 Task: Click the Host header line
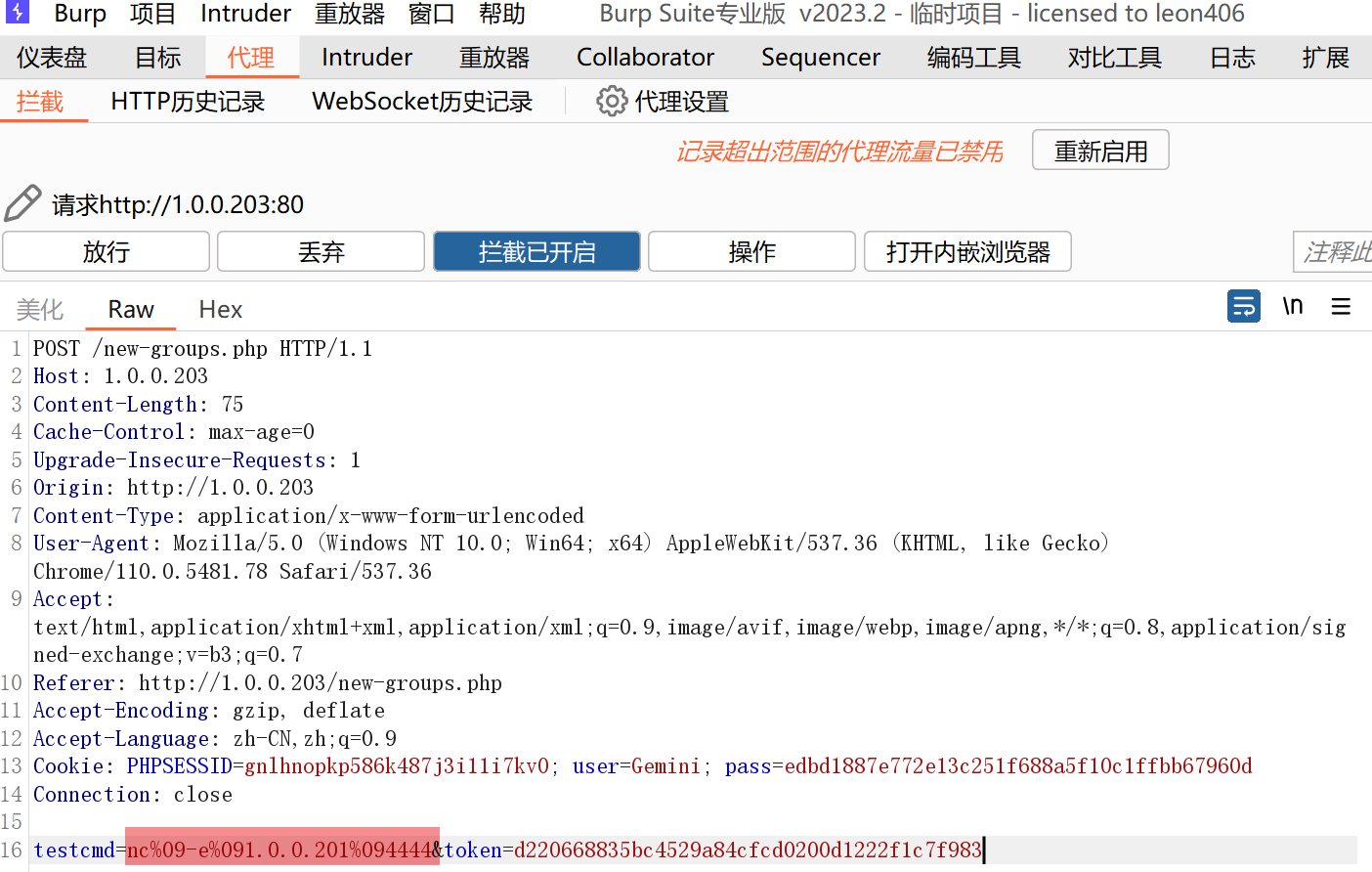(120, 376)
